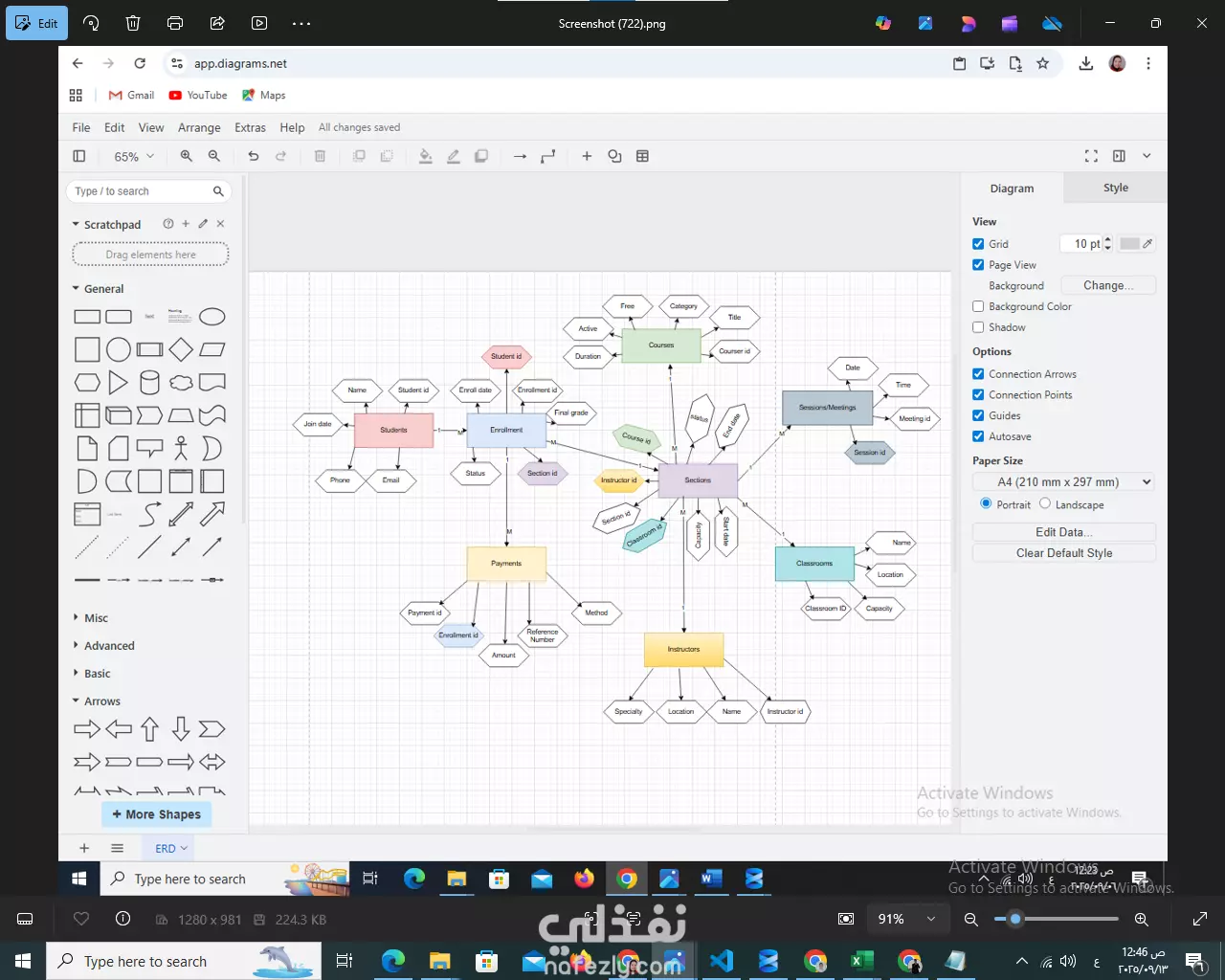Click the fill color bucket icon

(x=426, y=156)
